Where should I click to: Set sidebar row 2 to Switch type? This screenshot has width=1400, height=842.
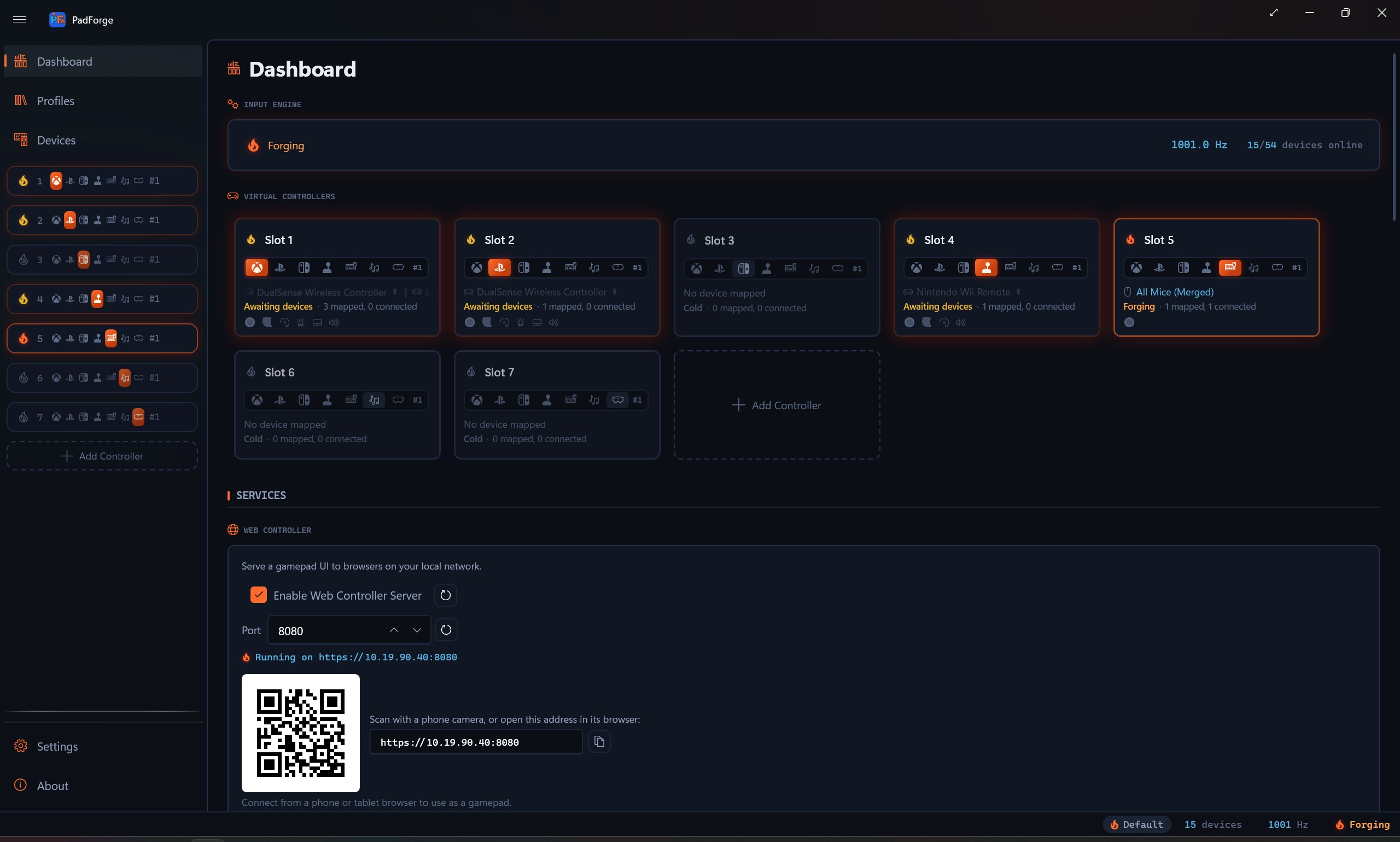(x=83, y=220)
